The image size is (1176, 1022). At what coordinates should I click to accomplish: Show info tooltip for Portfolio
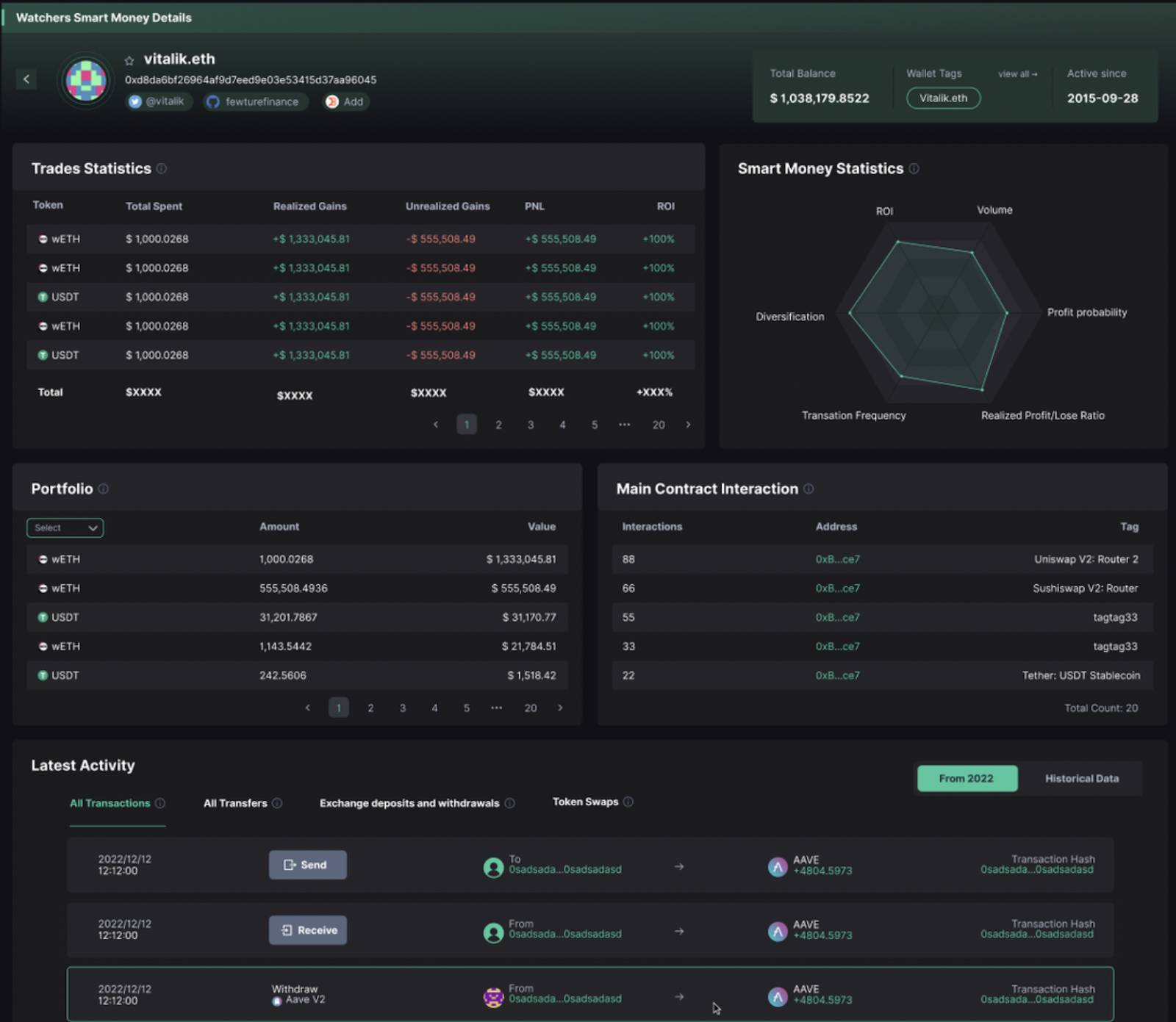[104, 489]
